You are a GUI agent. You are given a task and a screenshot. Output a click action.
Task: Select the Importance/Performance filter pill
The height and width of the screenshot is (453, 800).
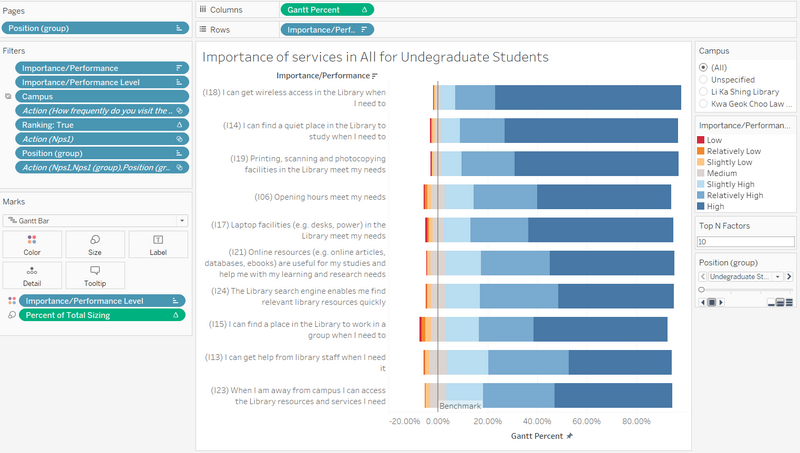(x=102, y=68)
